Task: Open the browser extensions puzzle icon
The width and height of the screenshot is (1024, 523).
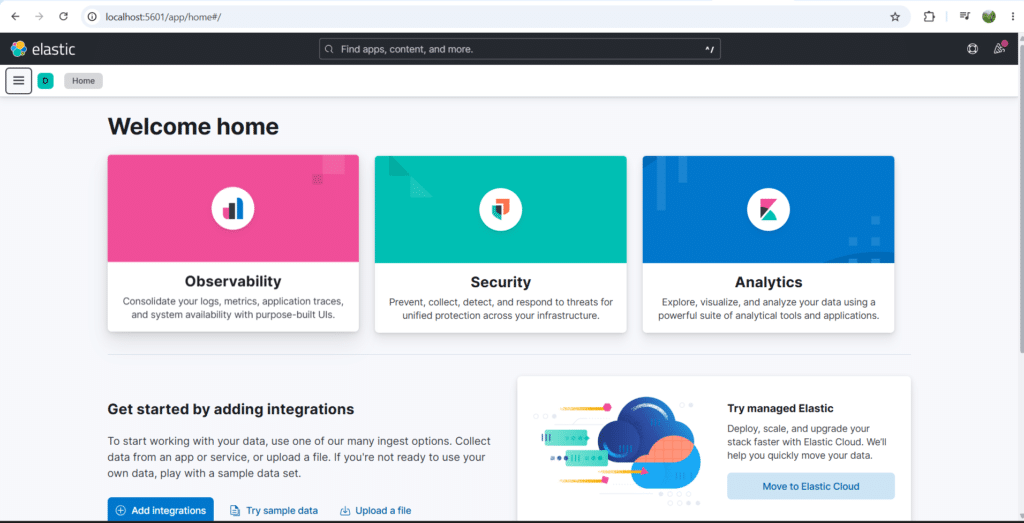Action: tap(929, 16)
